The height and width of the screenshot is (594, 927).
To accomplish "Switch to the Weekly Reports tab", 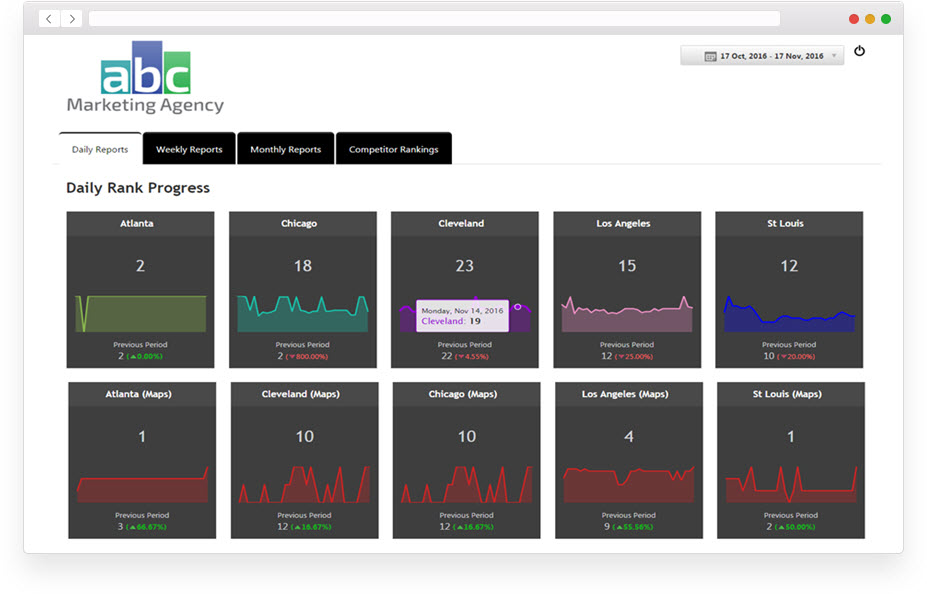I will point(189,149).
